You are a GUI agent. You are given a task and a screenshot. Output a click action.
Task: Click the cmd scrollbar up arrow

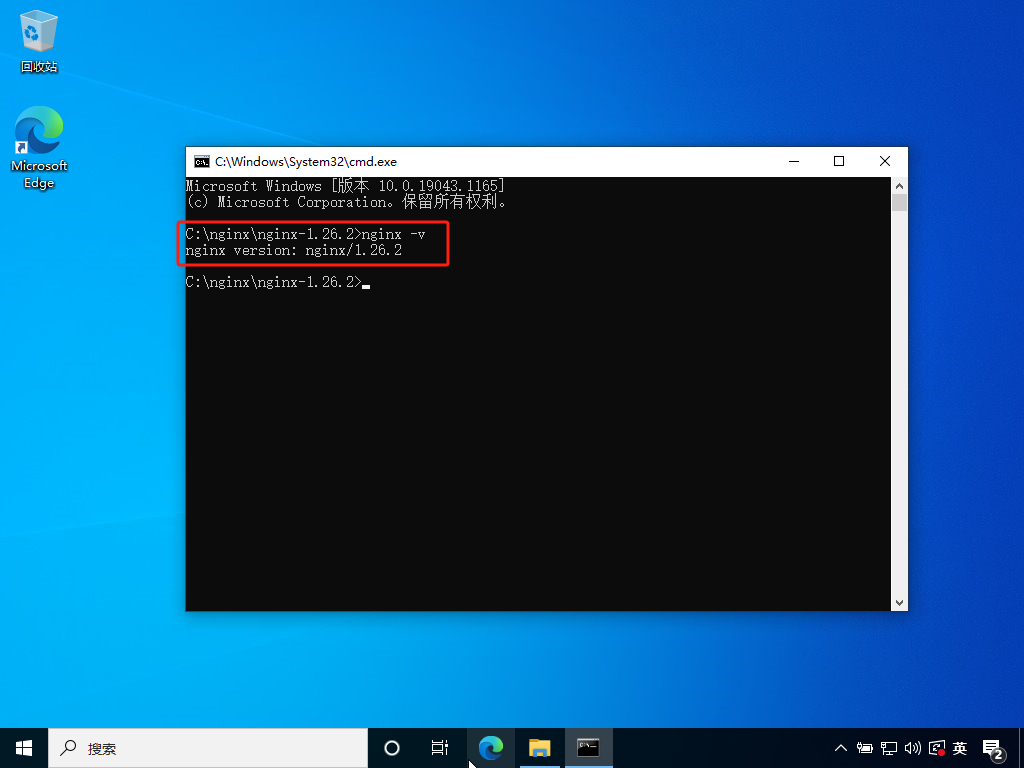point(899,185)
